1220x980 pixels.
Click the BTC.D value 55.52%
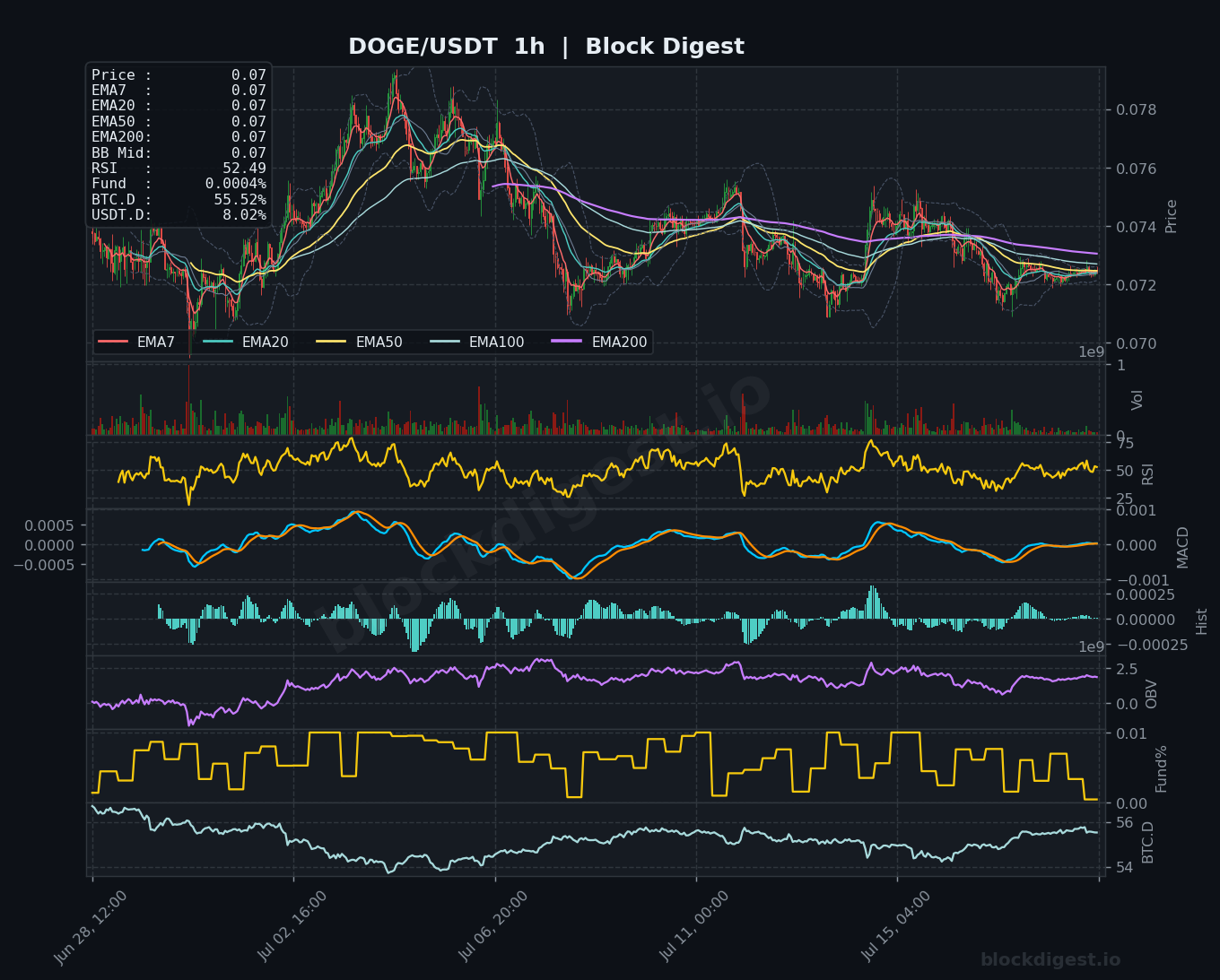[240, 199]
